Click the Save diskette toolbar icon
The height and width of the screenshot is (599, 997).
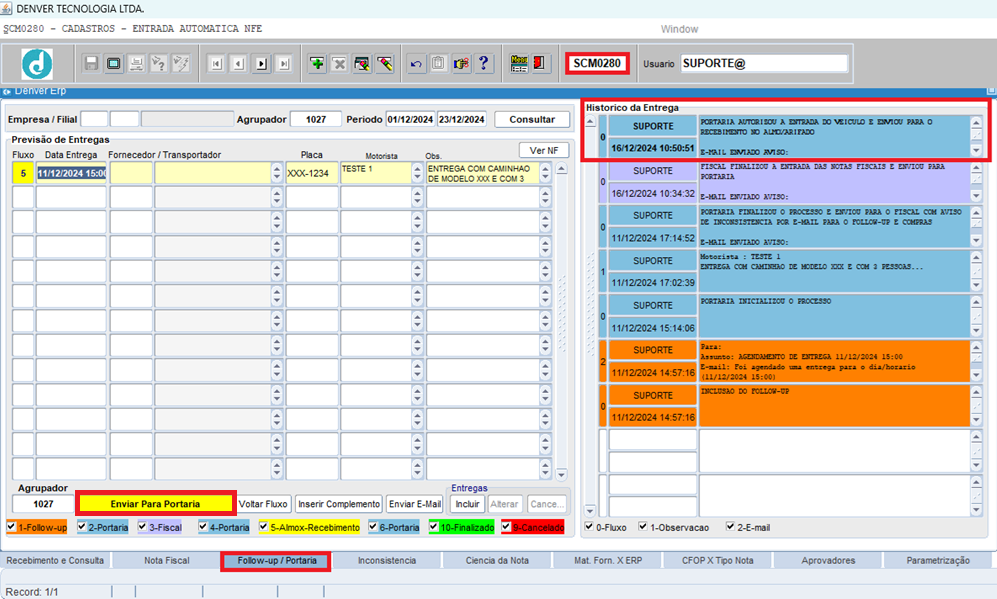point(91,64)
